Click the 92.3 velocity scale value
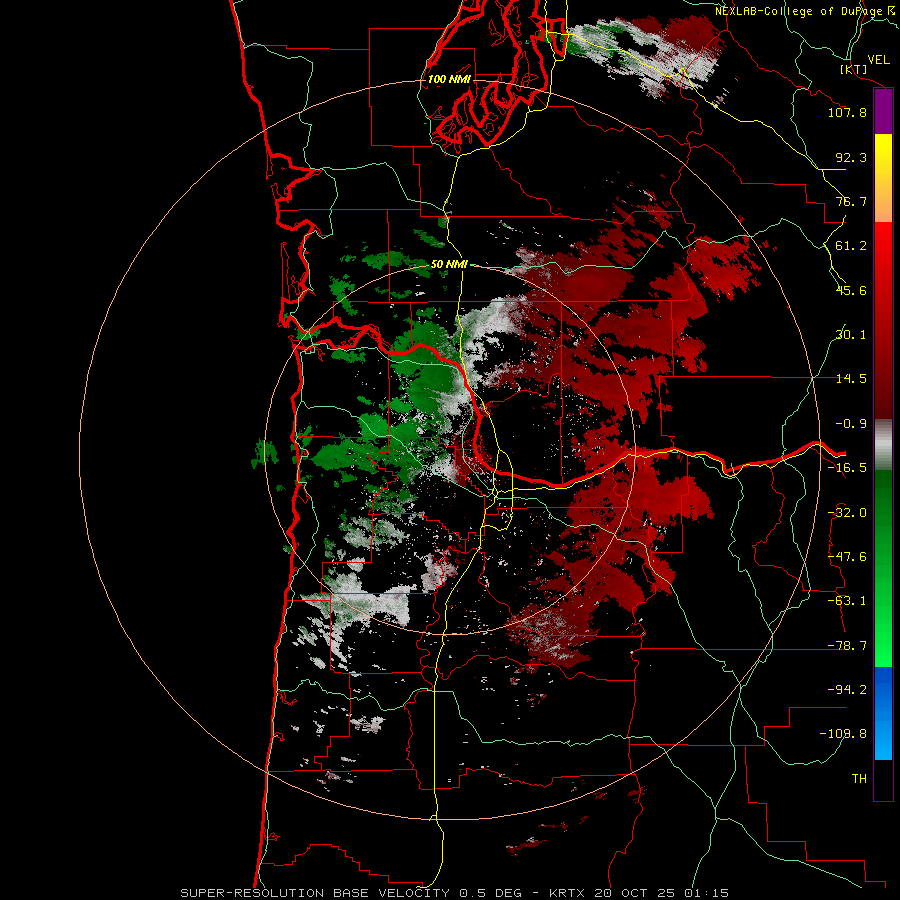 [851, 157]
